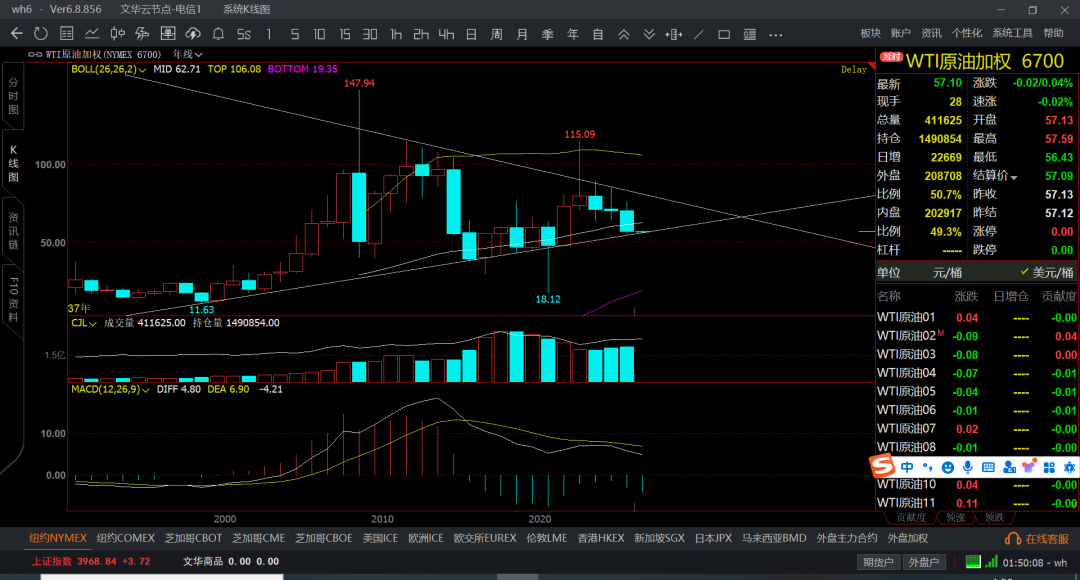This screenshot has height=580, width=1080.
Task: Select 元/桶 price unit option
Action: coord(947,273)
